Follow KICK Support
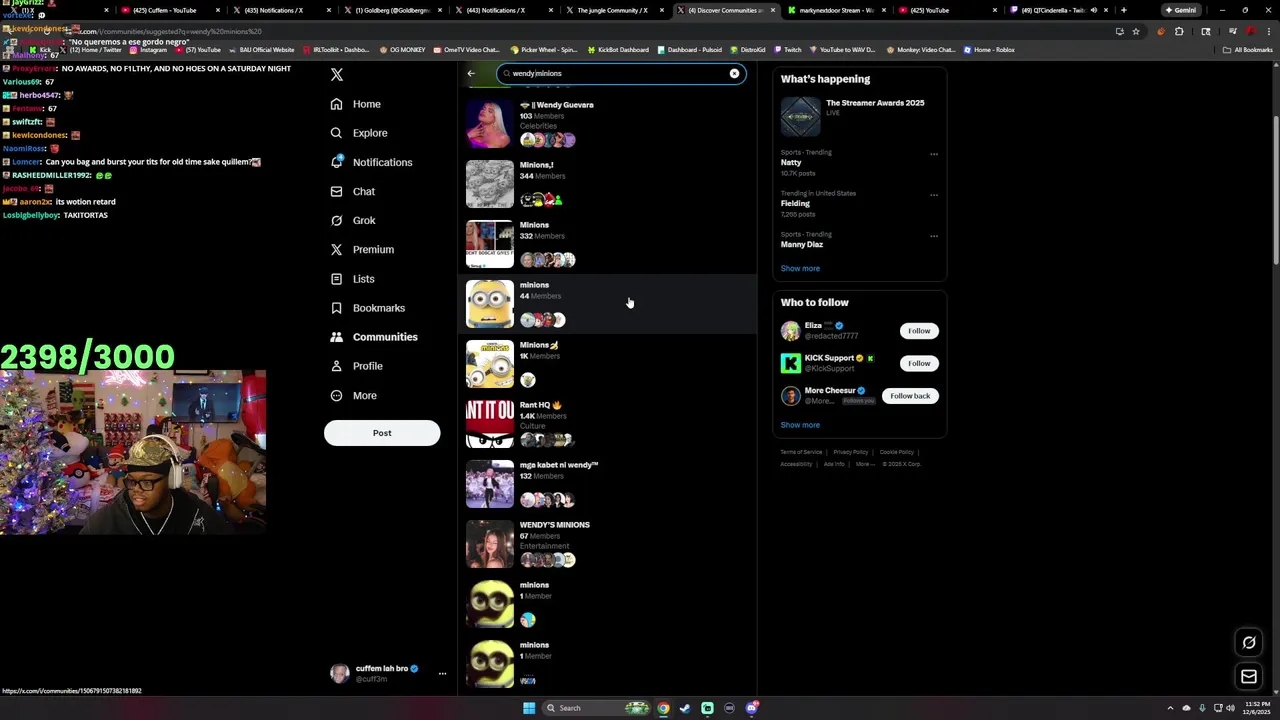This screenshot has height=720, width=1280. [919, 363]
